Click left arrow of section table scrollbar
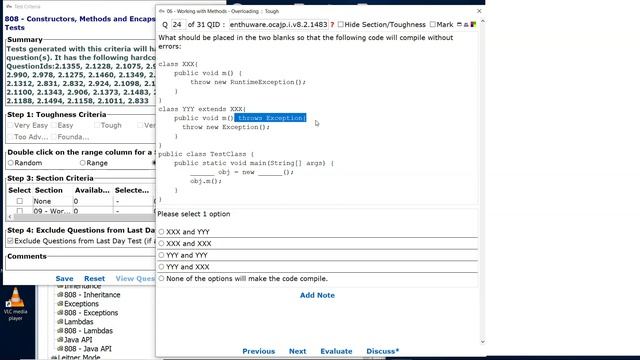640x360 pixels. click(x=10, y=217)
